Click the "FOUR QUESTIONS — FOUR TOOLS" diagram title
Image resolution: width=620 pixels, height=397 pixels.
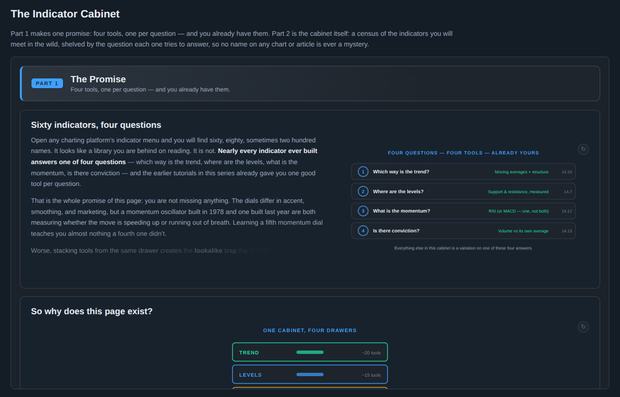463,153
